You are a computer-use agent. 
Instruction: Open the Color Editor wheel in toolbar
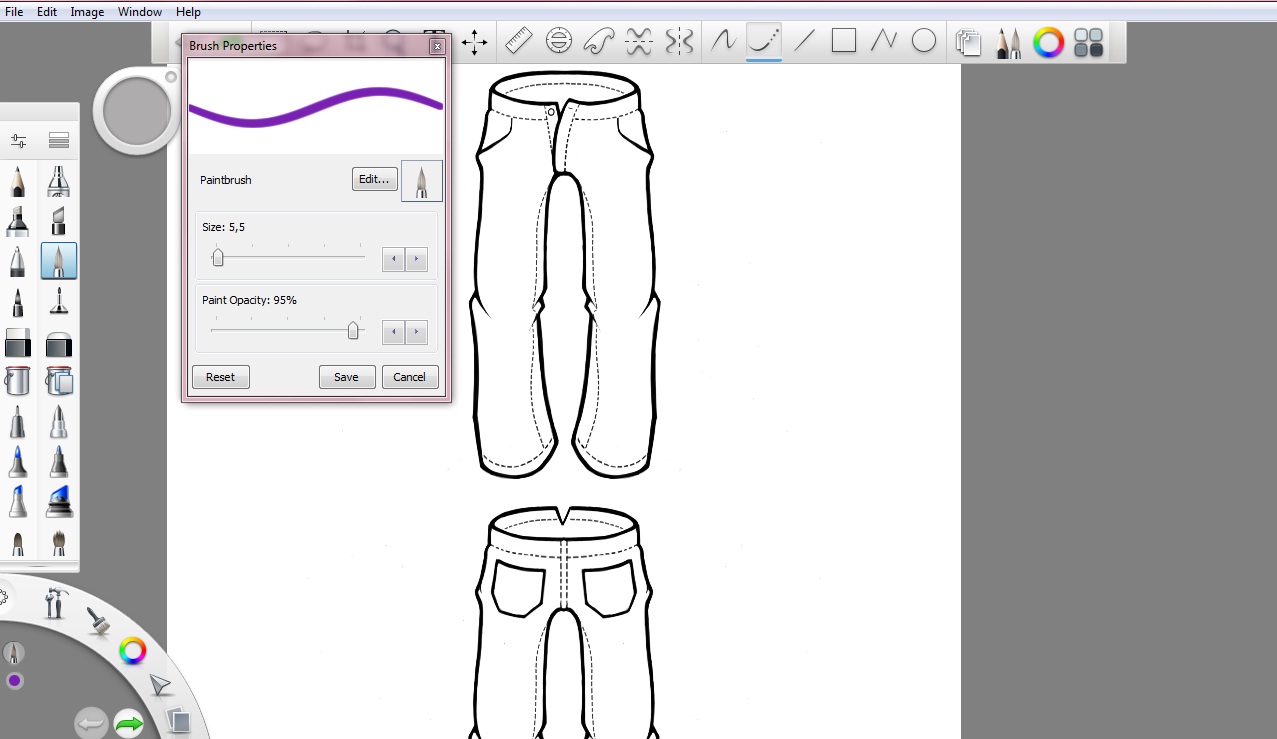[x=1048, y=42]
